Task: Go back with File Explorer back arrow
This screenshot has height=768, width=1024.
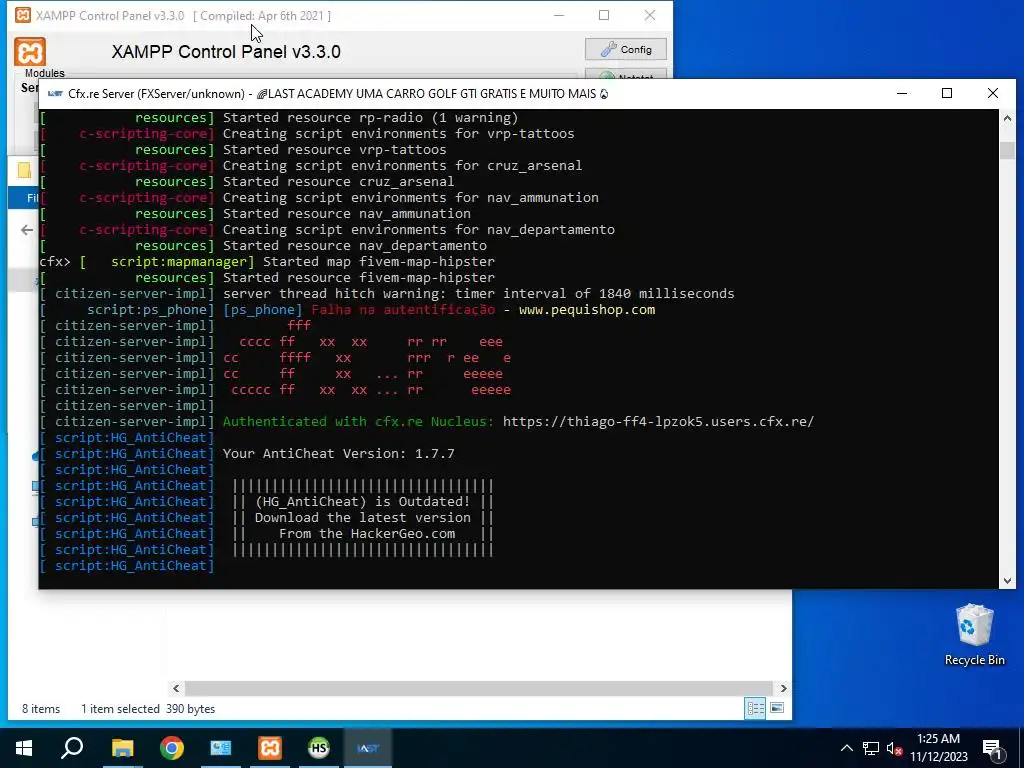Action: tap(27, 230)
